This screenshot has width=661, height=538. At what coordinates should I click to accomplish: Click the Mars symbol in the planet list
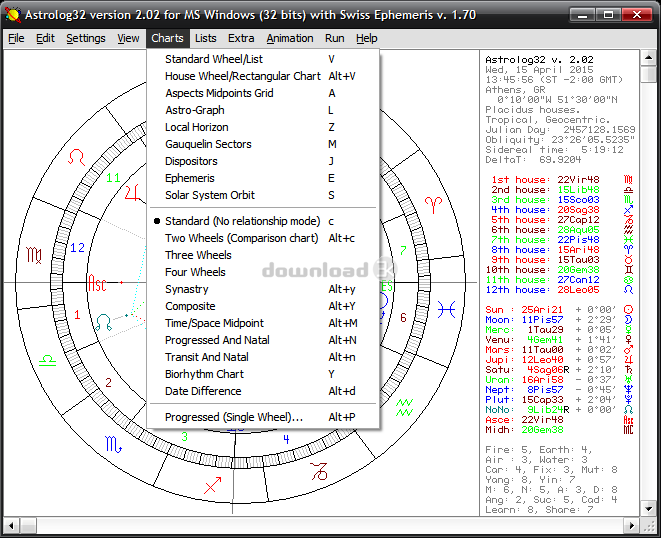click(628, 350)
